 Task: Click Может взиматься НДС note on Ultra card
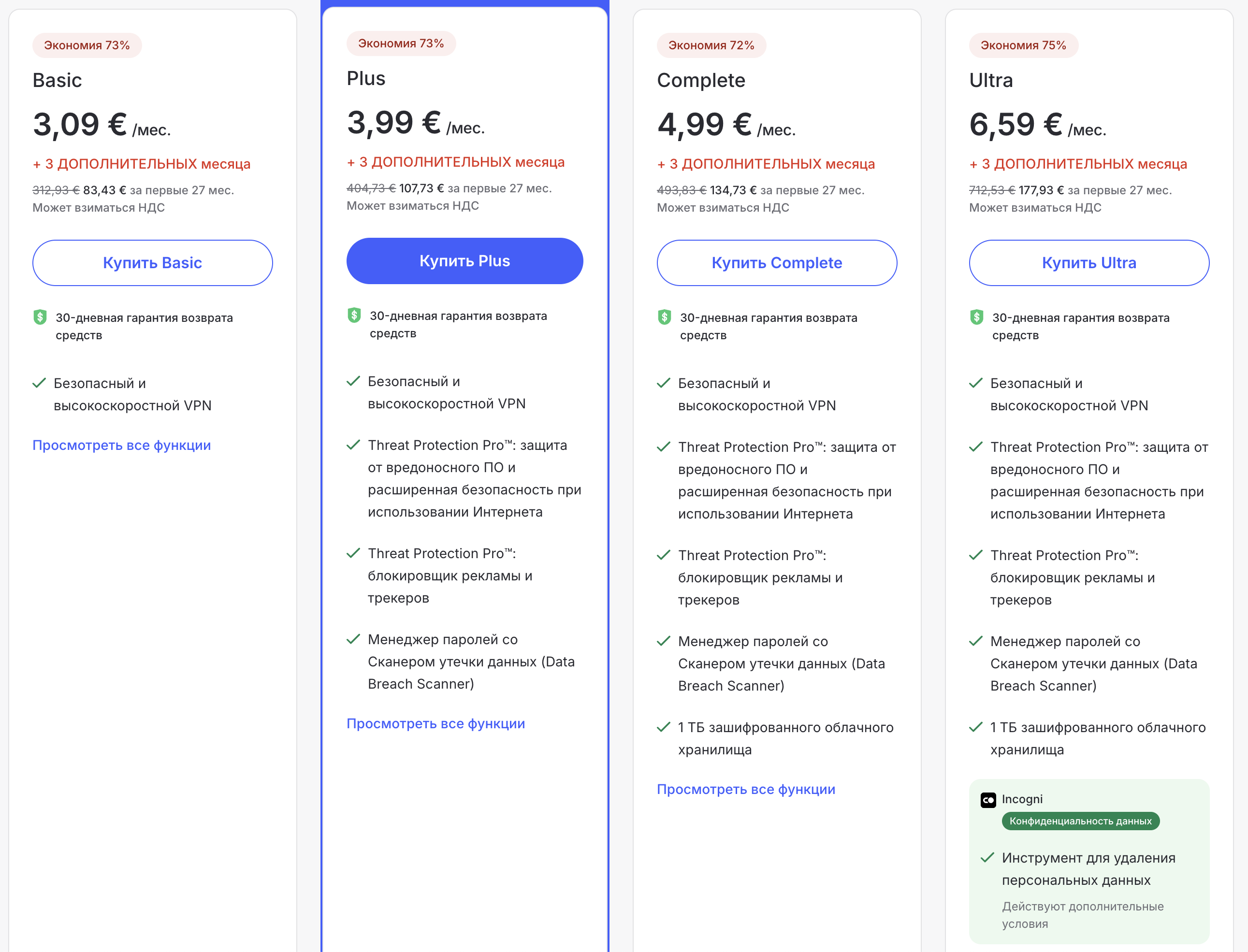(1035, 208)
